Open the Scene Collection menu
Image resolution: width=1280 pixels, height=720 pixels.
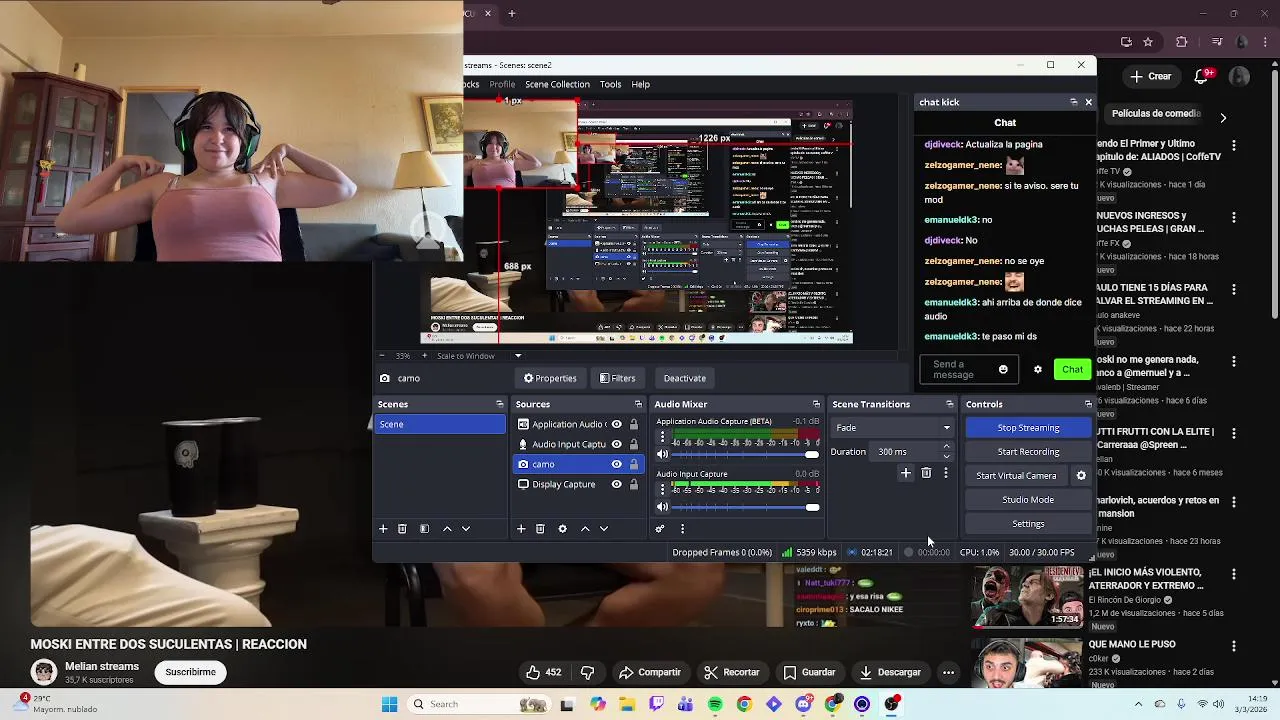pos(557,84)
